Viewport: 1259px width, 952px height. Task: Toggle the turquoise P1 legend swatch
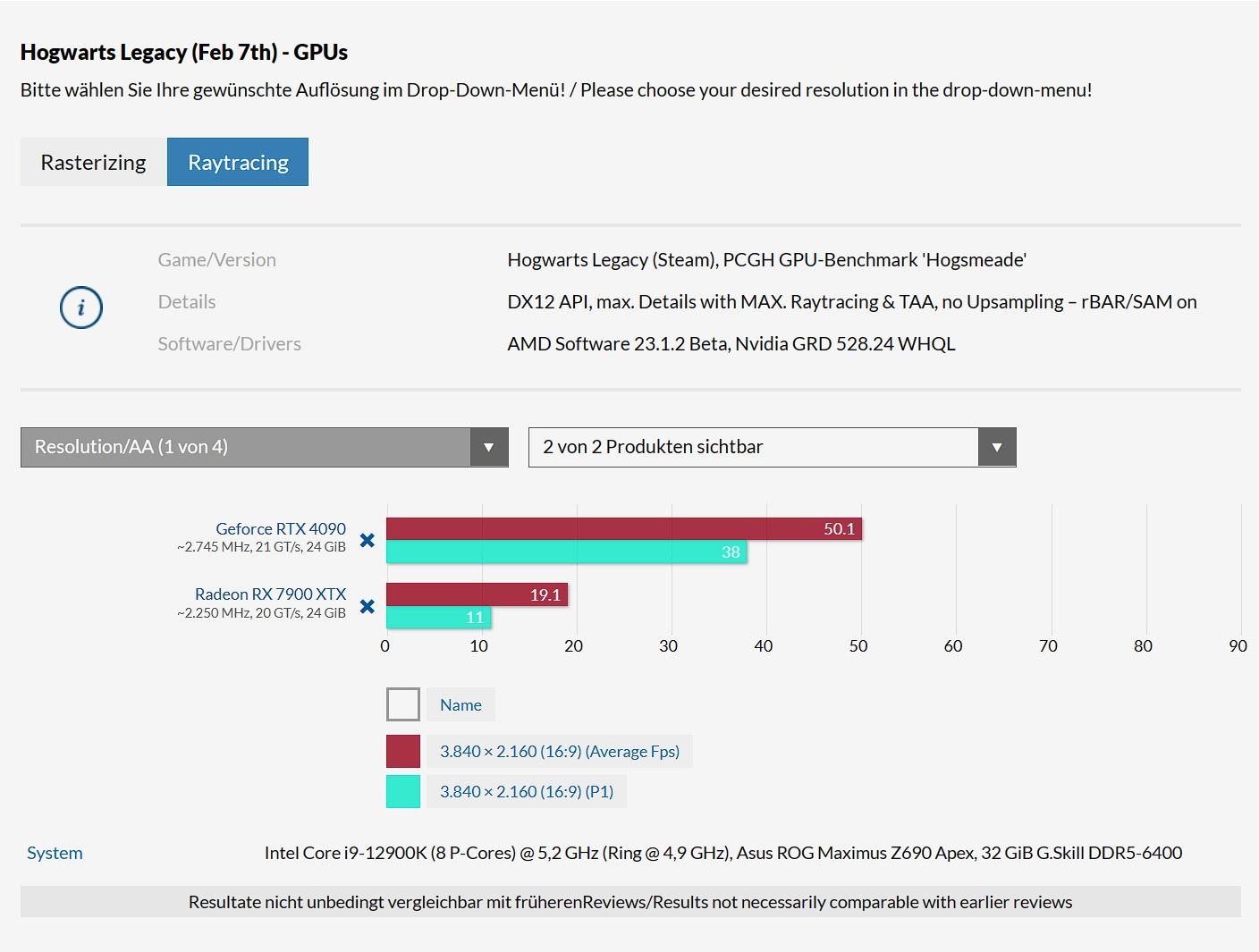[403, 792]
